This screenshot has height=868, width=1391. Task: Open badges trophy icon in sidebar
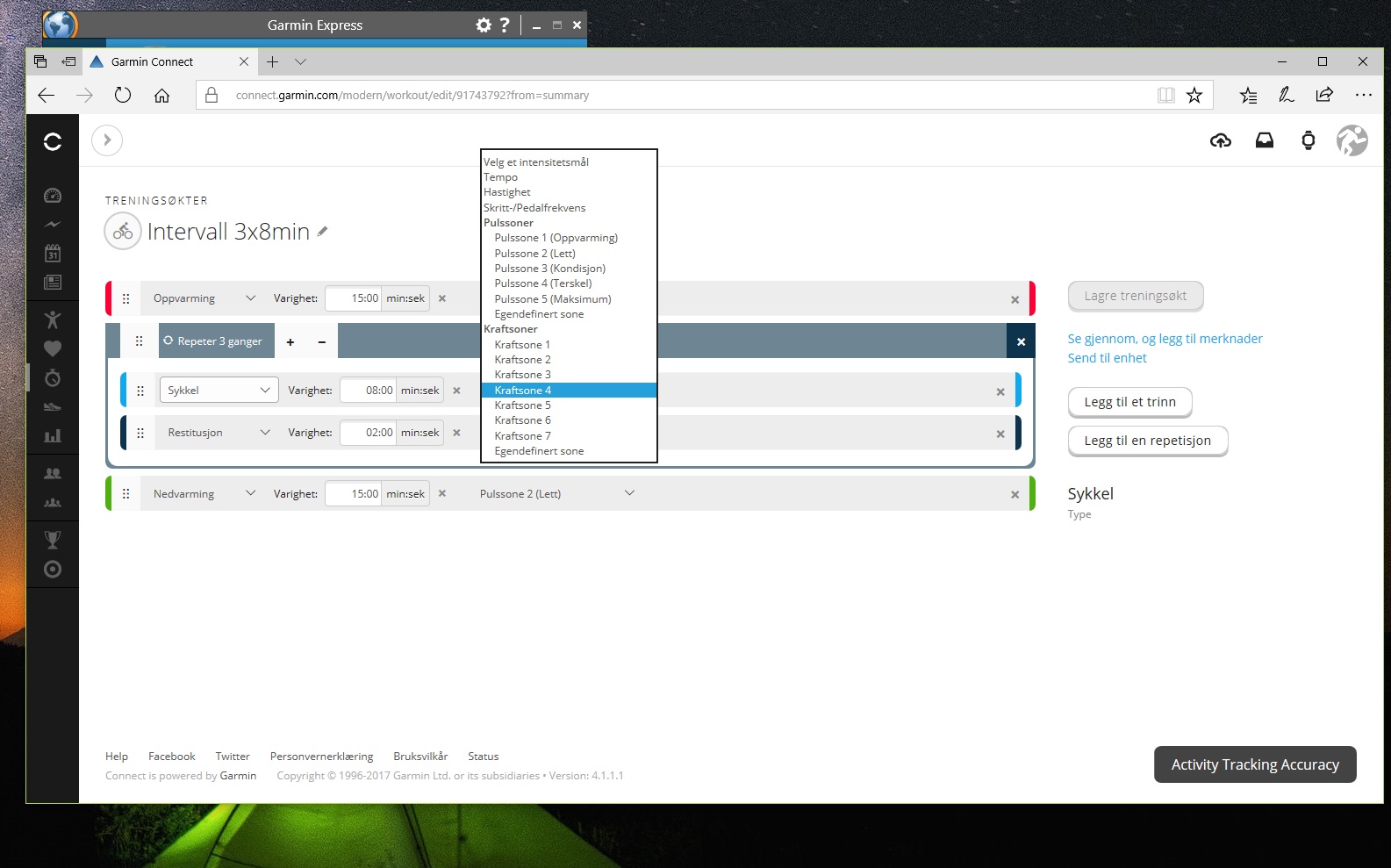tap(53, 540)
